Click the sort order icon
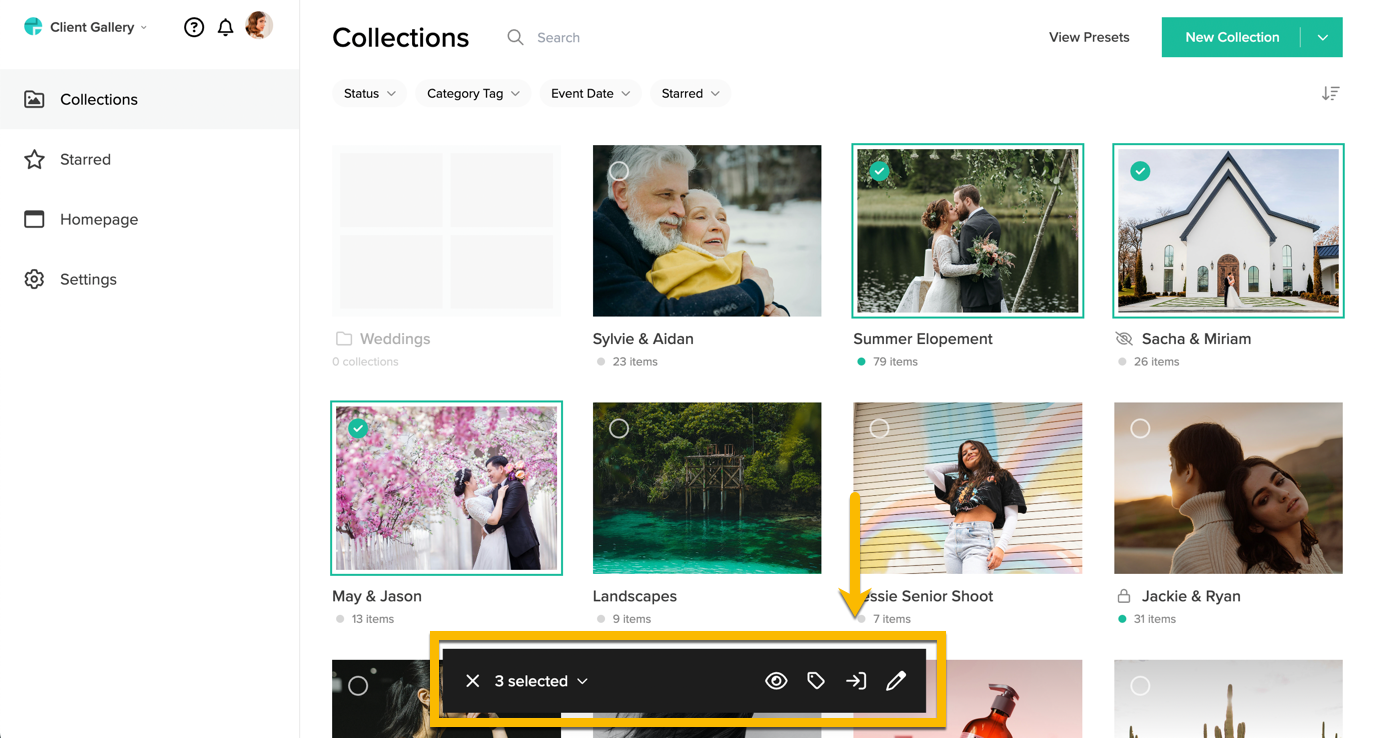1375x738 pixels. pyautogui.click(x=1330, y=93)
